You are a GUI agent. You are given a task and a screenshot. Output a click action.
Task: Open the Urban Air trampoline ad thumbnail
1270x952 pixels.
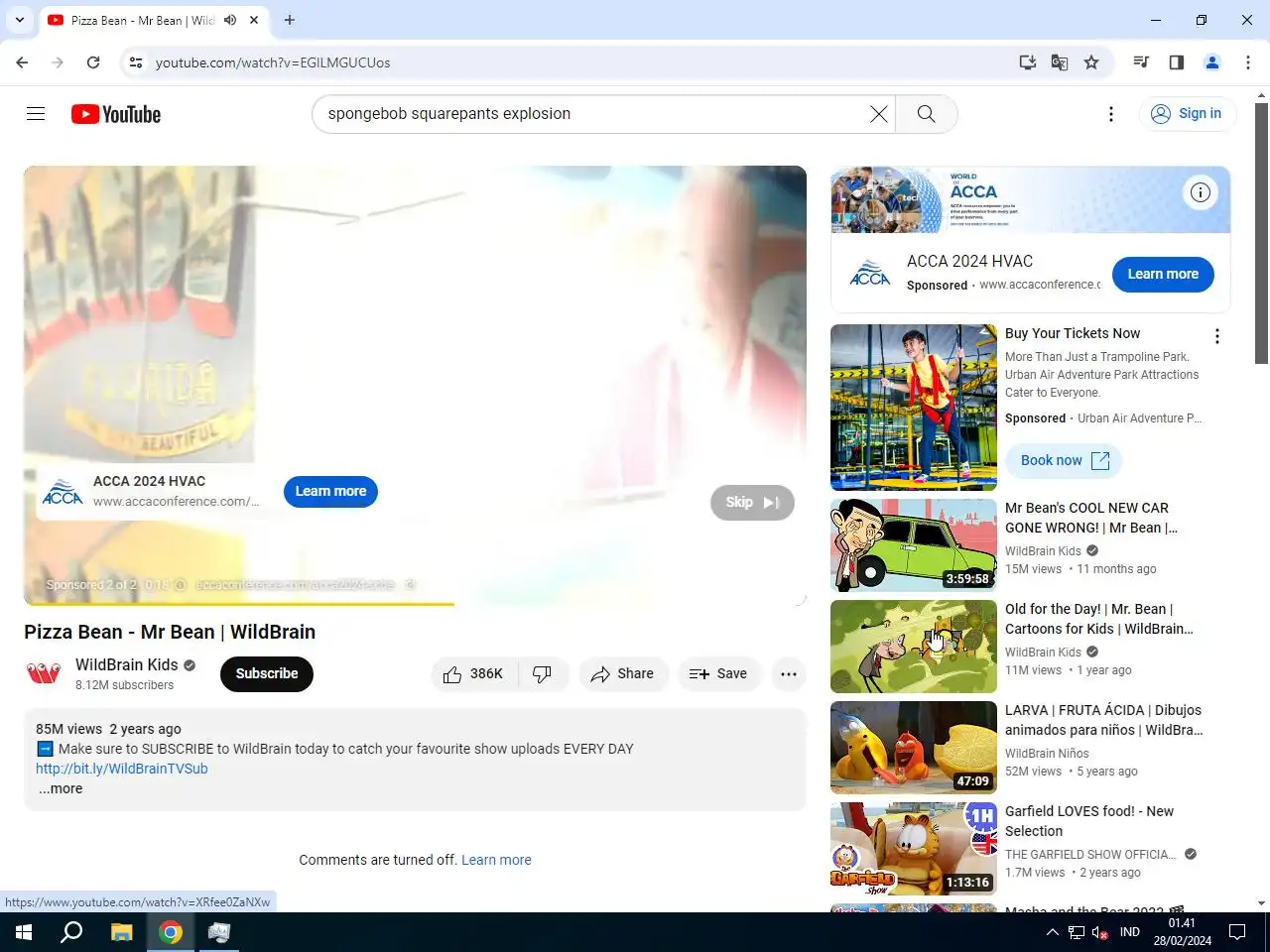tap(914, 408)
